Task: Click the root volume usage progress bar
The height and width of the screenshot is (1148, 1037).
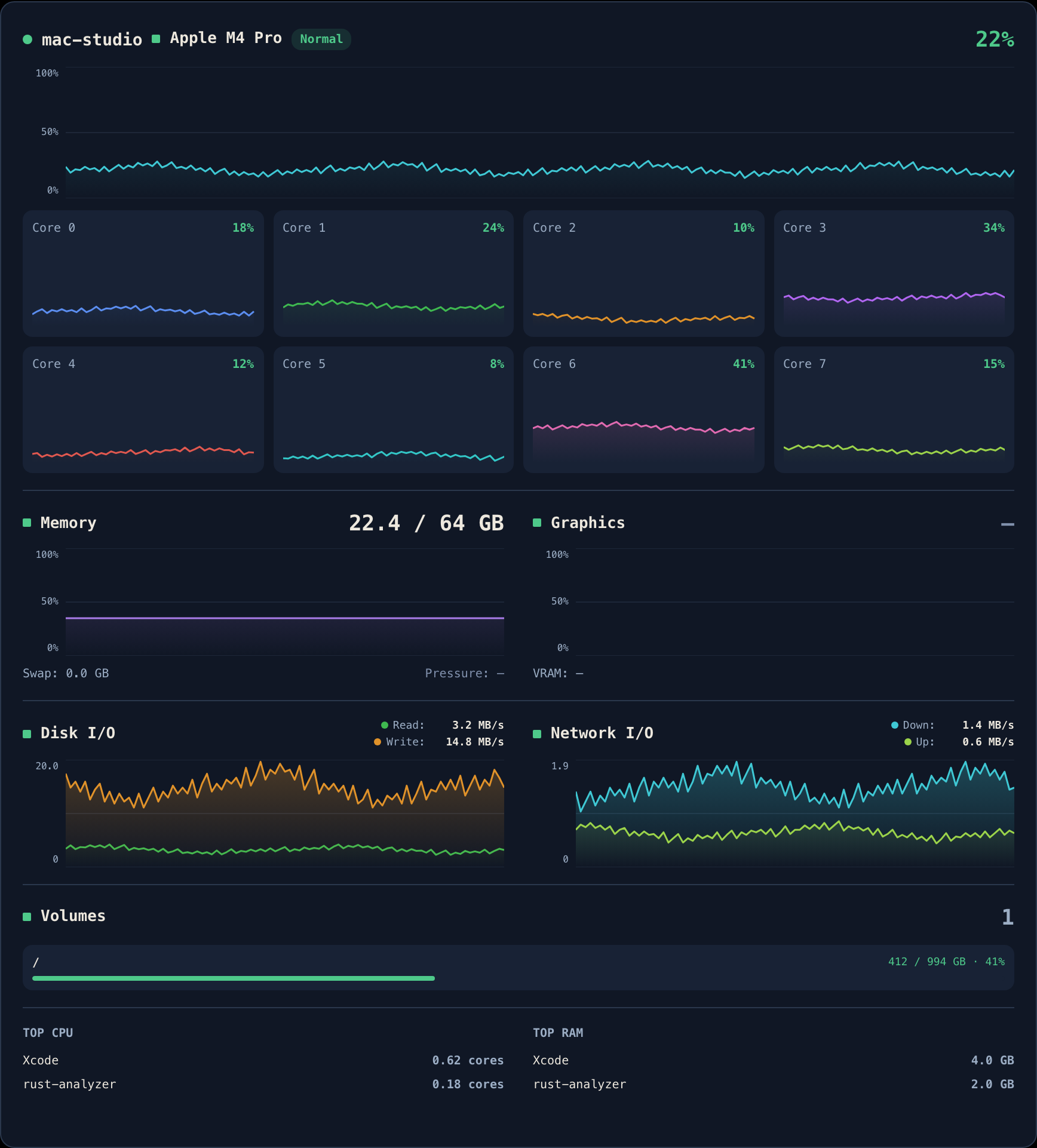Action: coord(518,978)
